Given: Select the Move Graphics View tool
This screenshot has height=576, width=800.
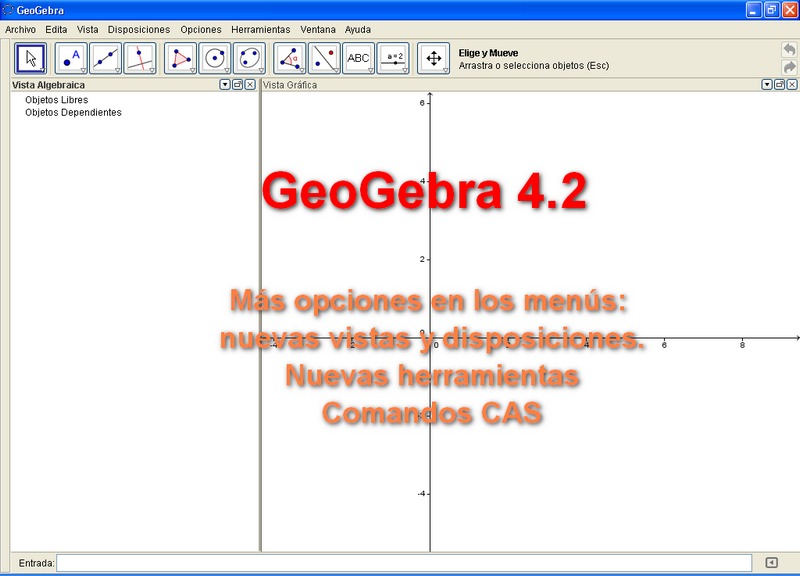Looking at the screenshot, I should tap(434, 58).
